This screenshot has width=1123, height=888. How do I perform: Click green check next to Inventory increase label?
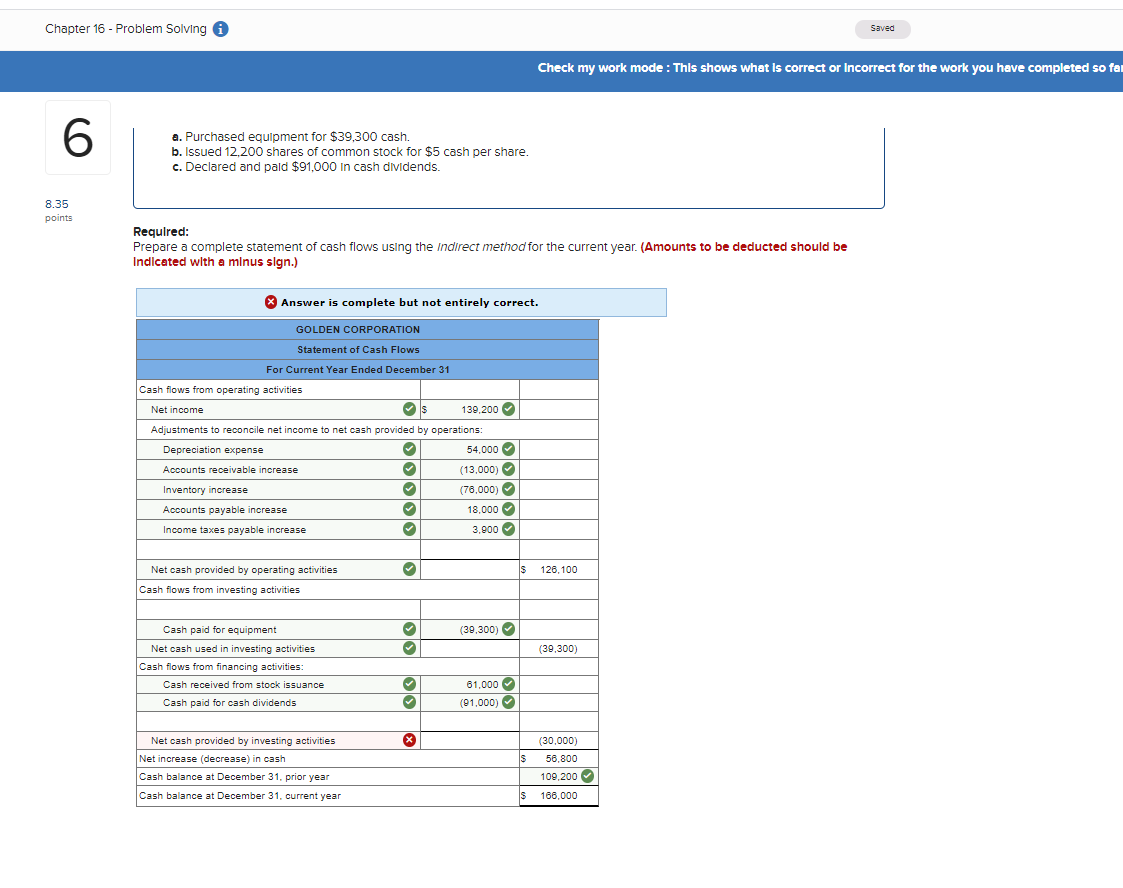click(x=409, y=489)
